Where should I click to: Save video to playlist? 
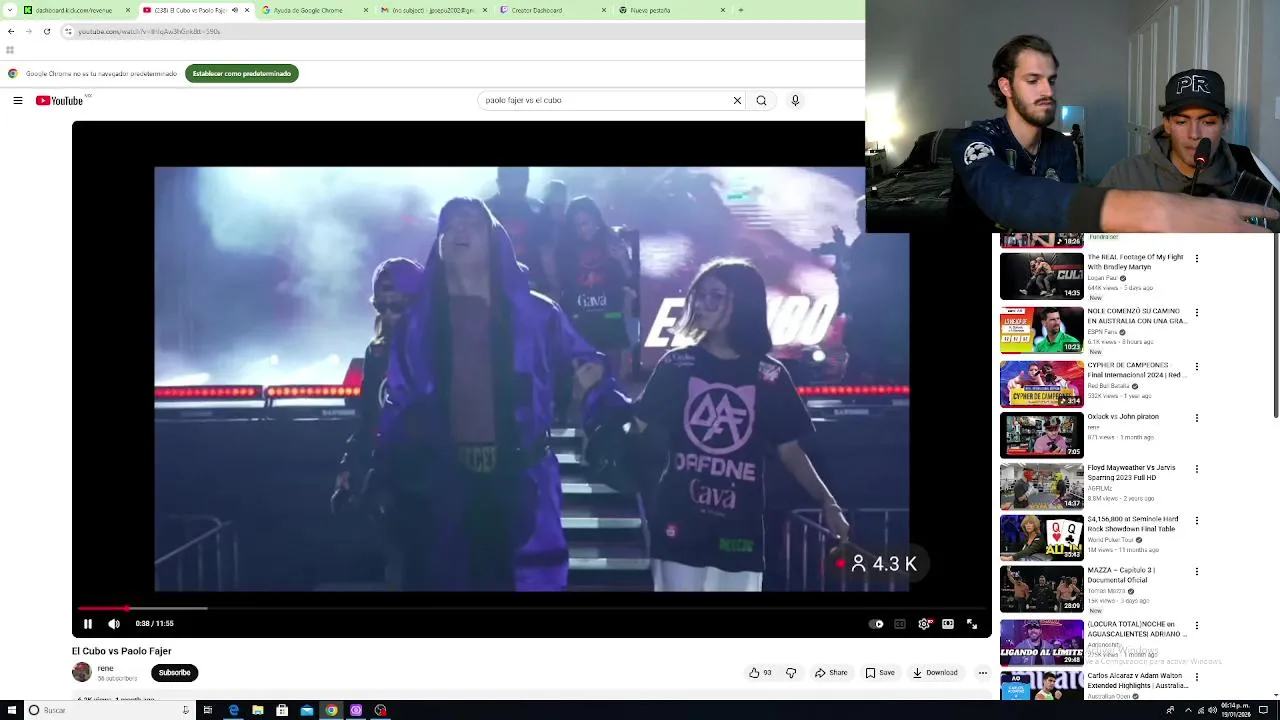tap(880, 673)
